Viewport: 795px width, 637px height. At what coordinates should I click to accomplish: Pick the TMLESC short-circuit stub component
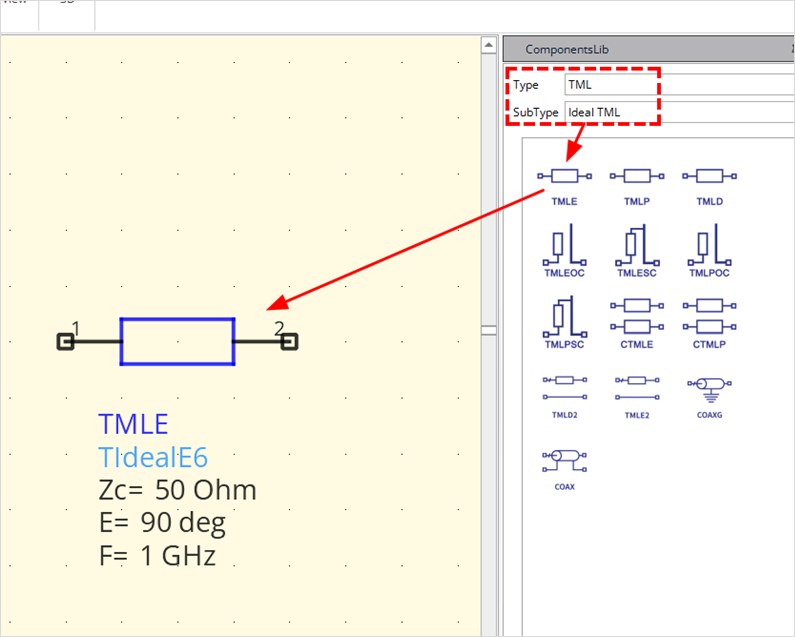pyautogui.click(x=637, y=251)
